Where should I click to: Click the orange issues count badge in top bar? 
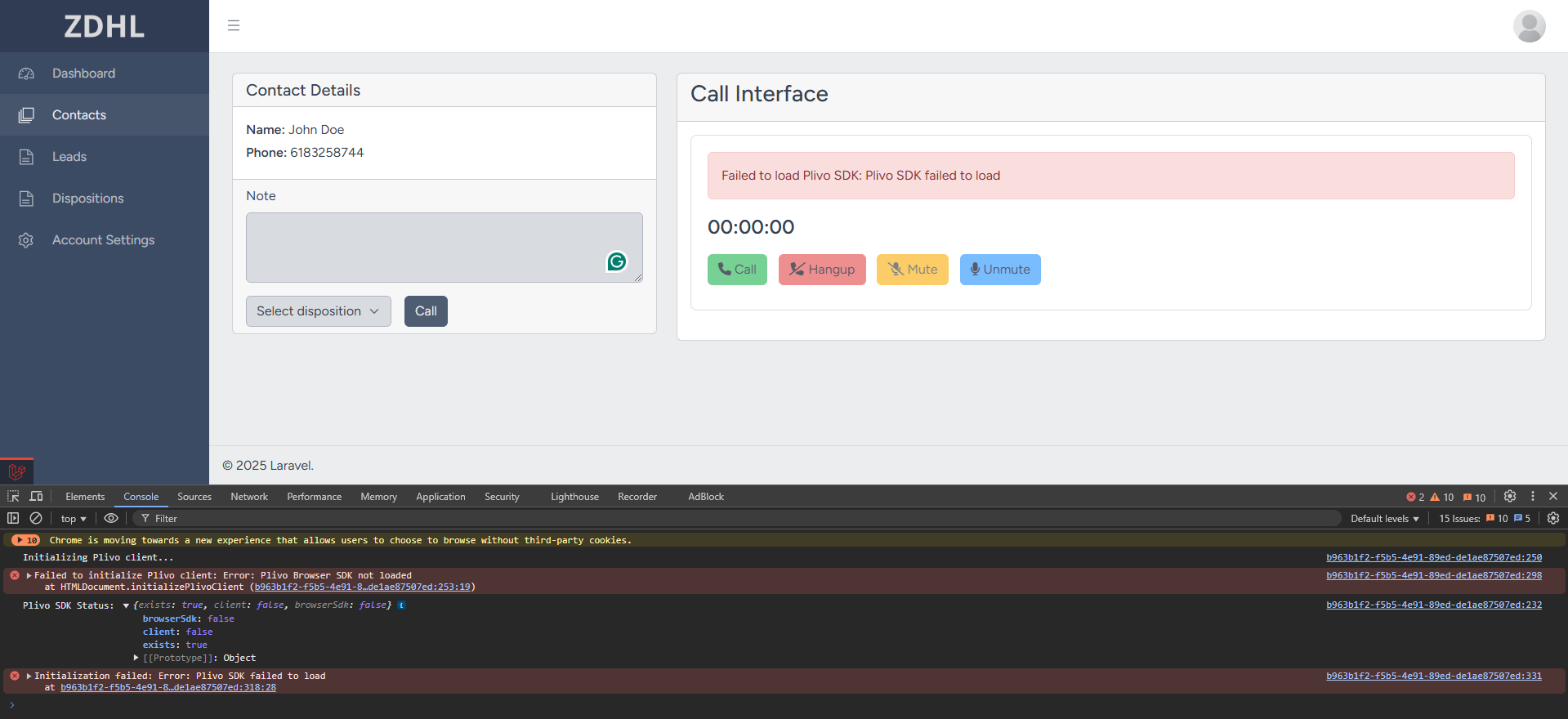(x=1474, y=497)
